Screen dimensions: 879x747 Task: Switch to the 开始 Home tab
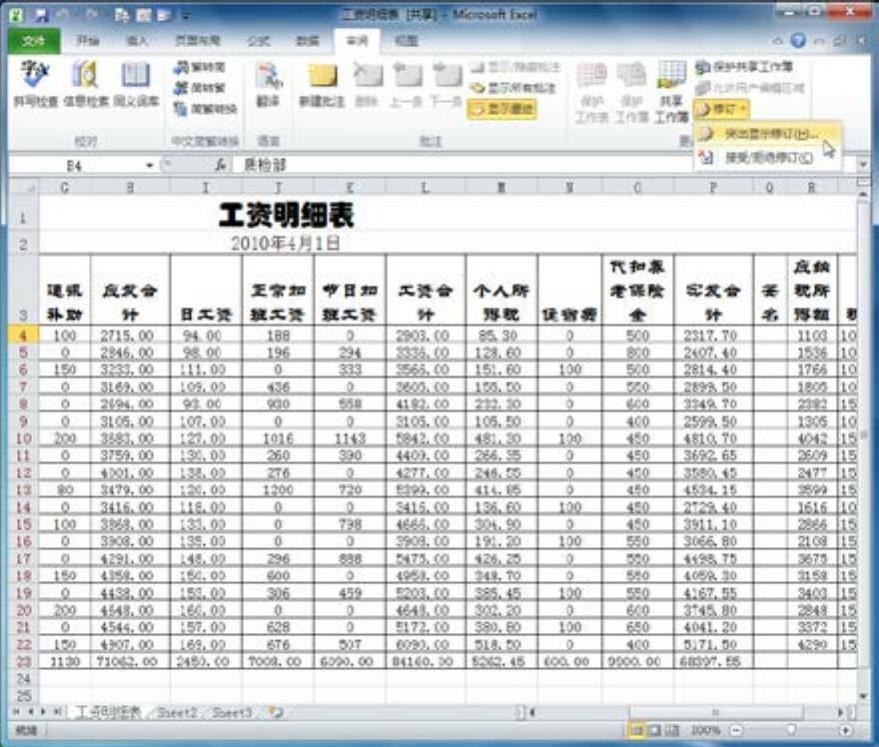tap(89, 41)
